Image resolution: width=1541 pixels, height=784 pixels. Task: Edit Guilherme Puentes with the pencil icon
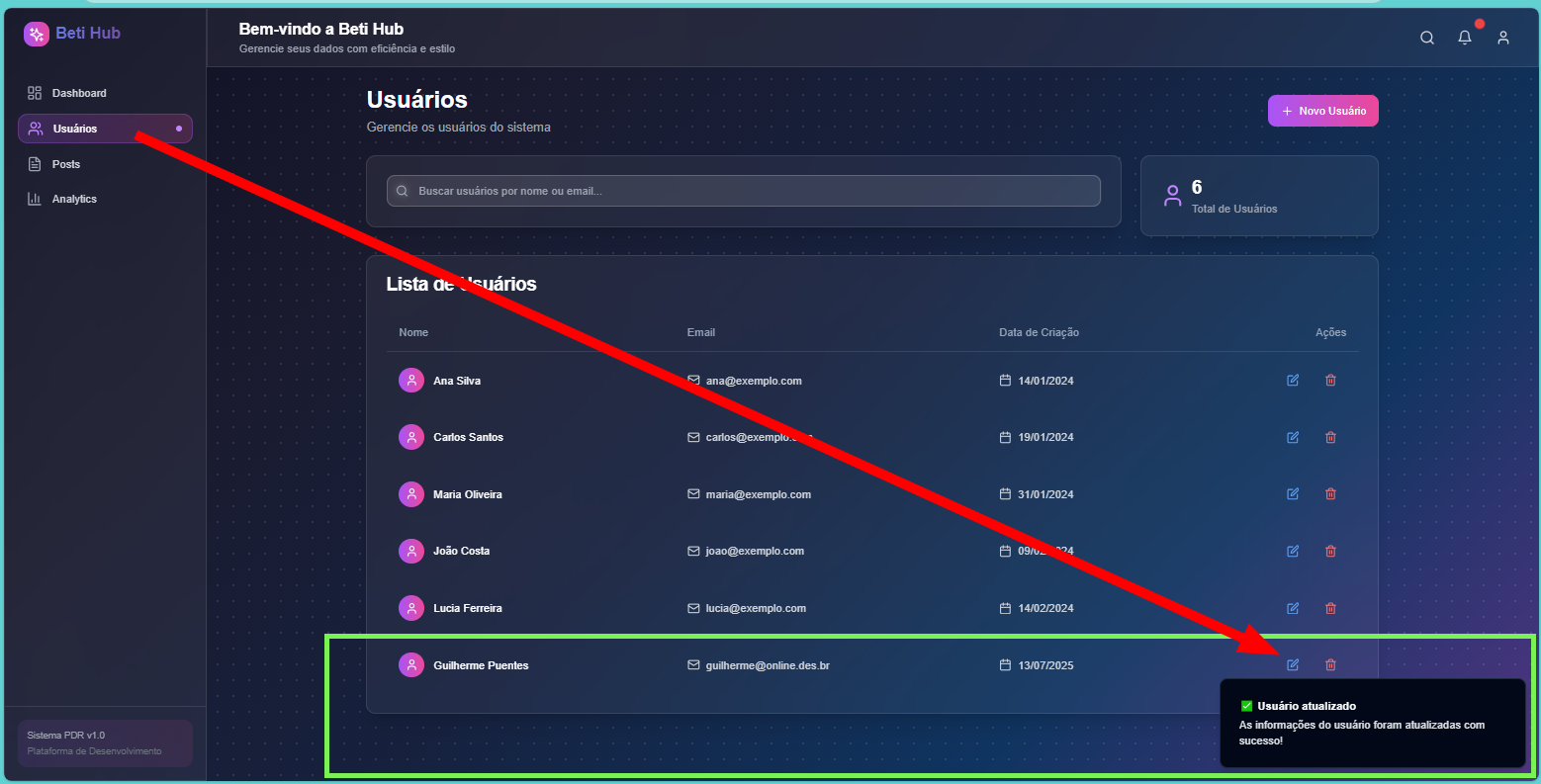(x=1293, y=664)
